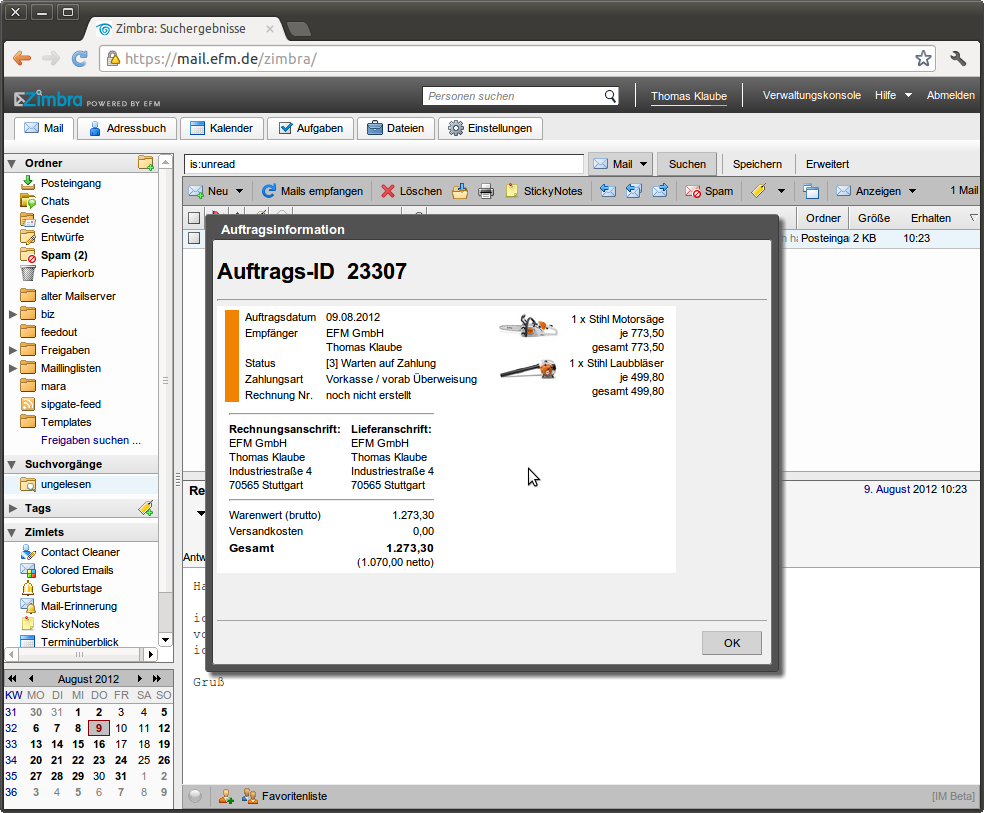Expand the Tags section
The height and width of the screenshot is (813, 984).
[12, 508]
